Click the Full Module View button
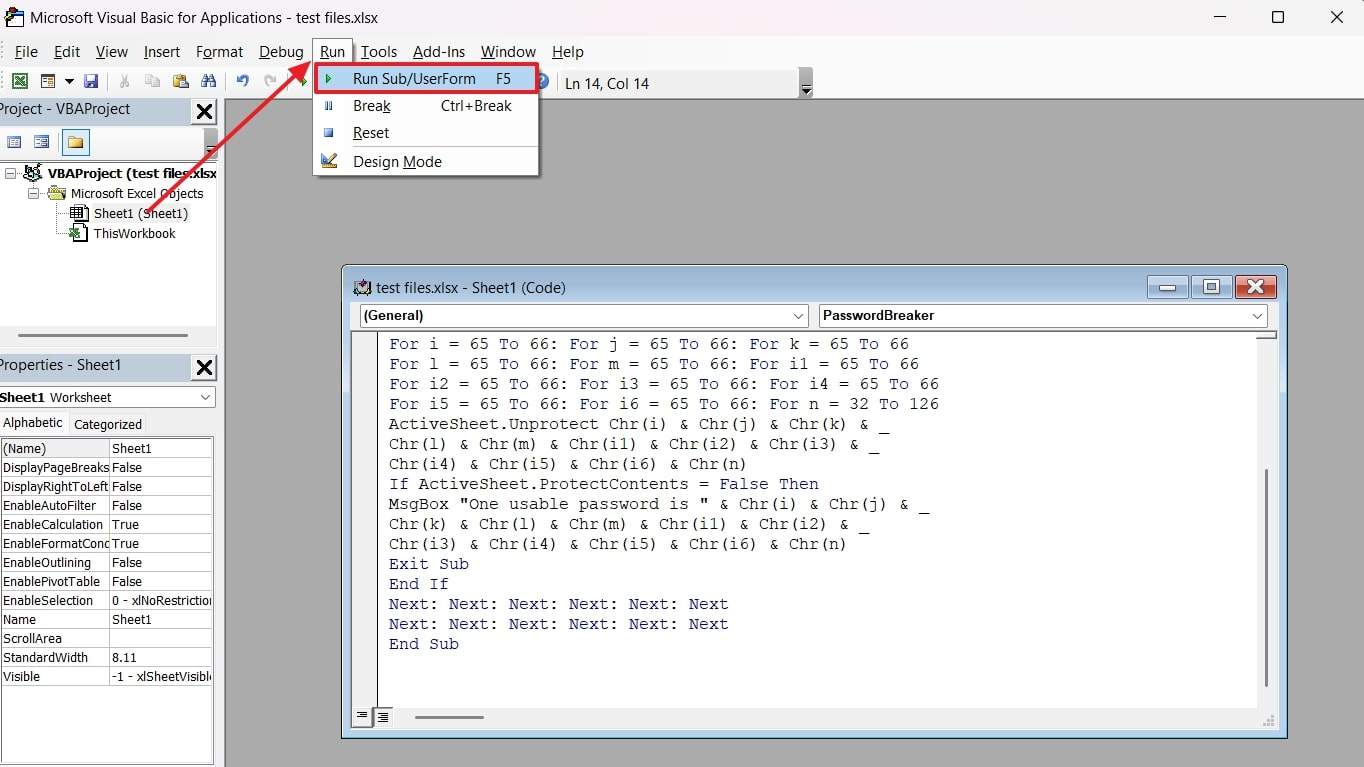The height and width of the screenshot is (767, 1364). pyautogui.click(x=382, y=717)
